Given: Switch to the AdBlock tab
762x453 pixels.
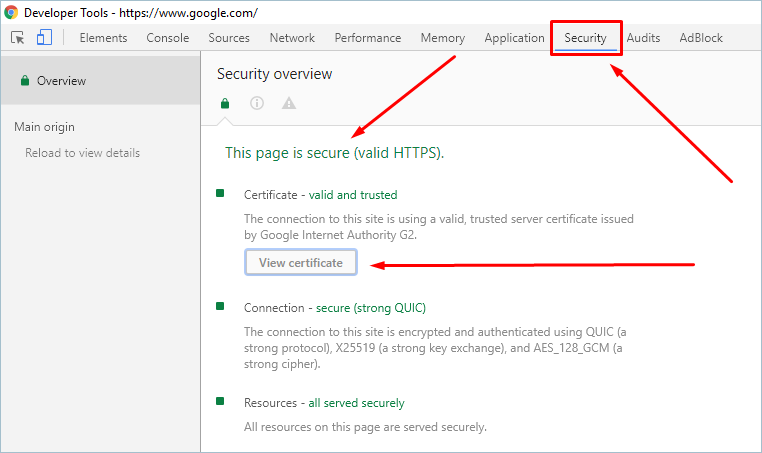Looking at the screenshot, I should coord(701,38).
